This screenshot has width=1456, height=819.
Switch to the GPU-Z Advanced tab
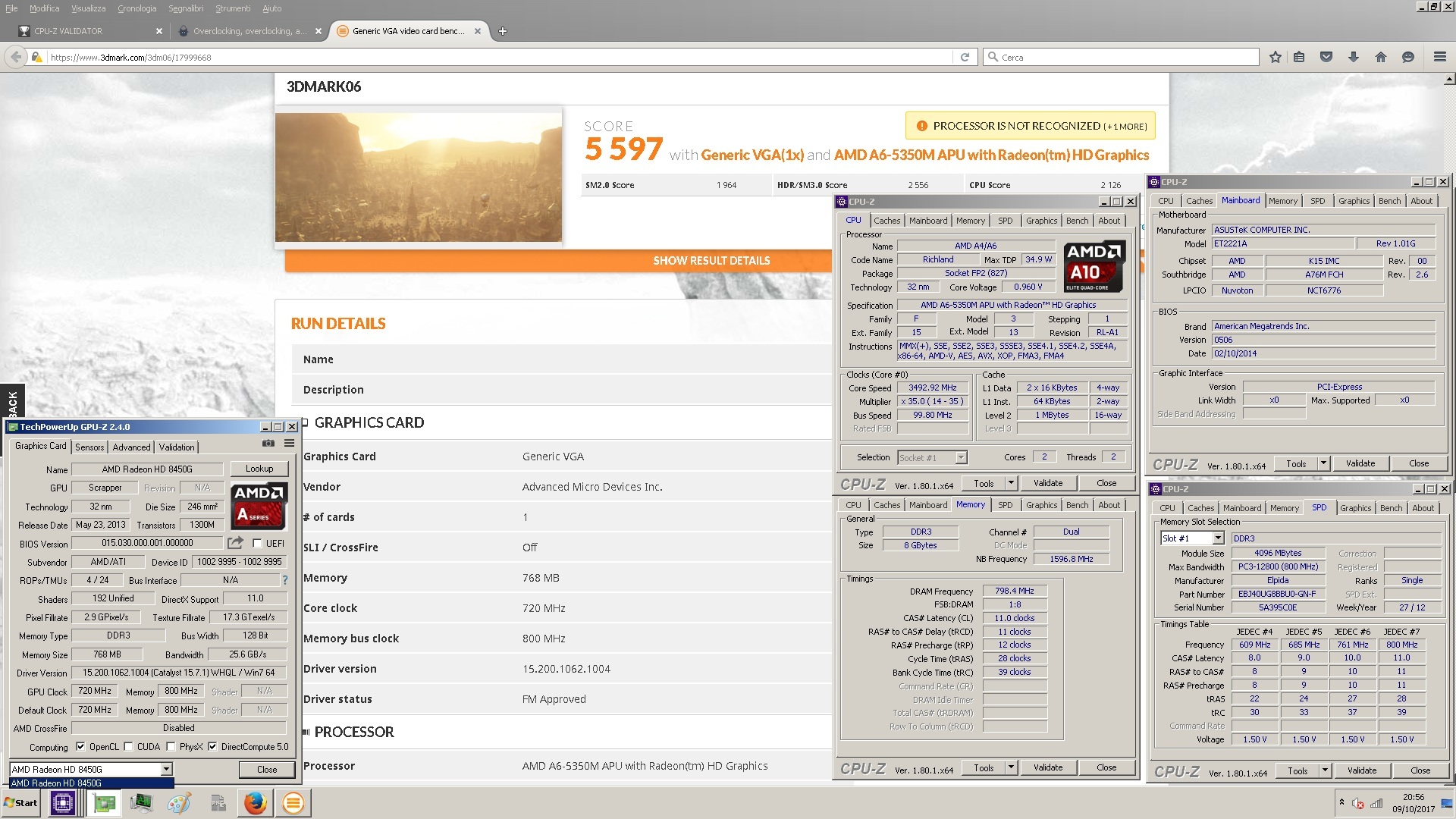point(132,447)
